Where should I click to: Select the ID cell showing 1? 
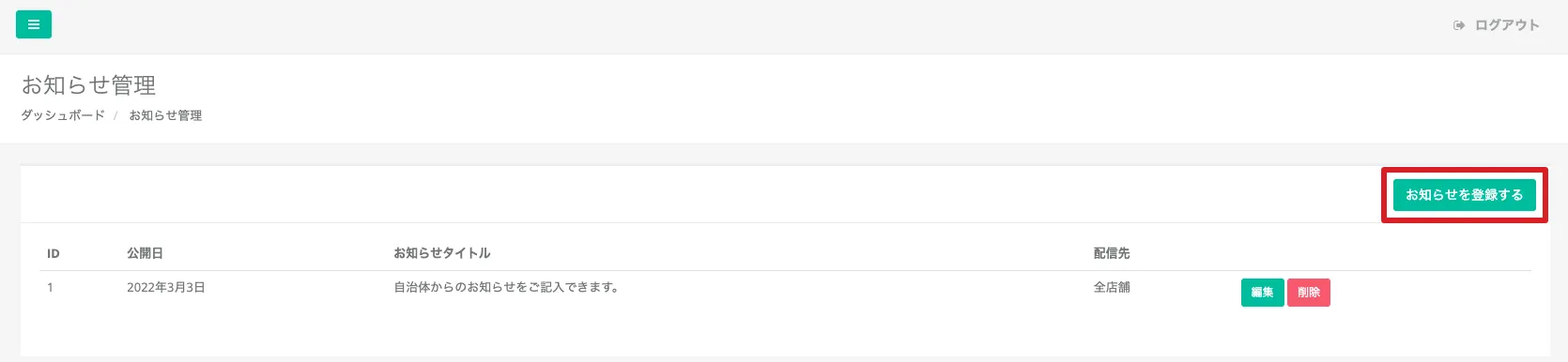pyautogui.click(x=51, y=287)
